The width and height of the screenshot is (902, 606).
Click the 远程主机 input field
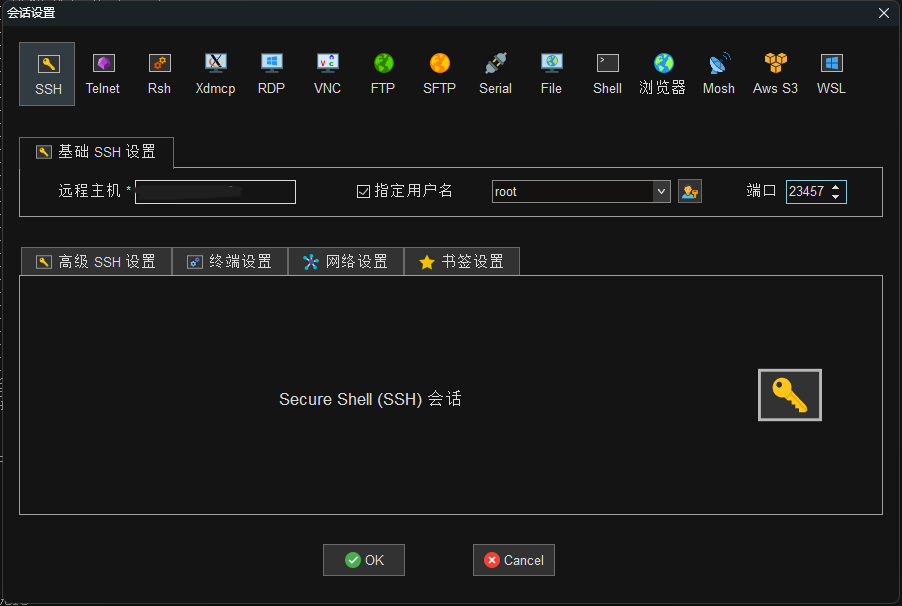215,191
